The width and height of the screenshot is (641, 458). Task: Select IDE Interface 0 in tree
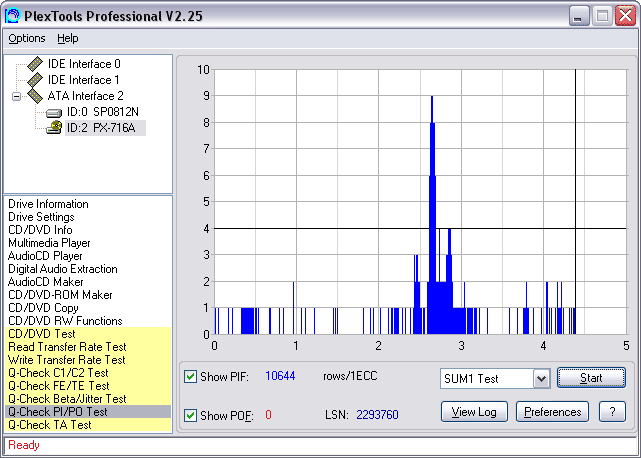(x=84, y=64)
